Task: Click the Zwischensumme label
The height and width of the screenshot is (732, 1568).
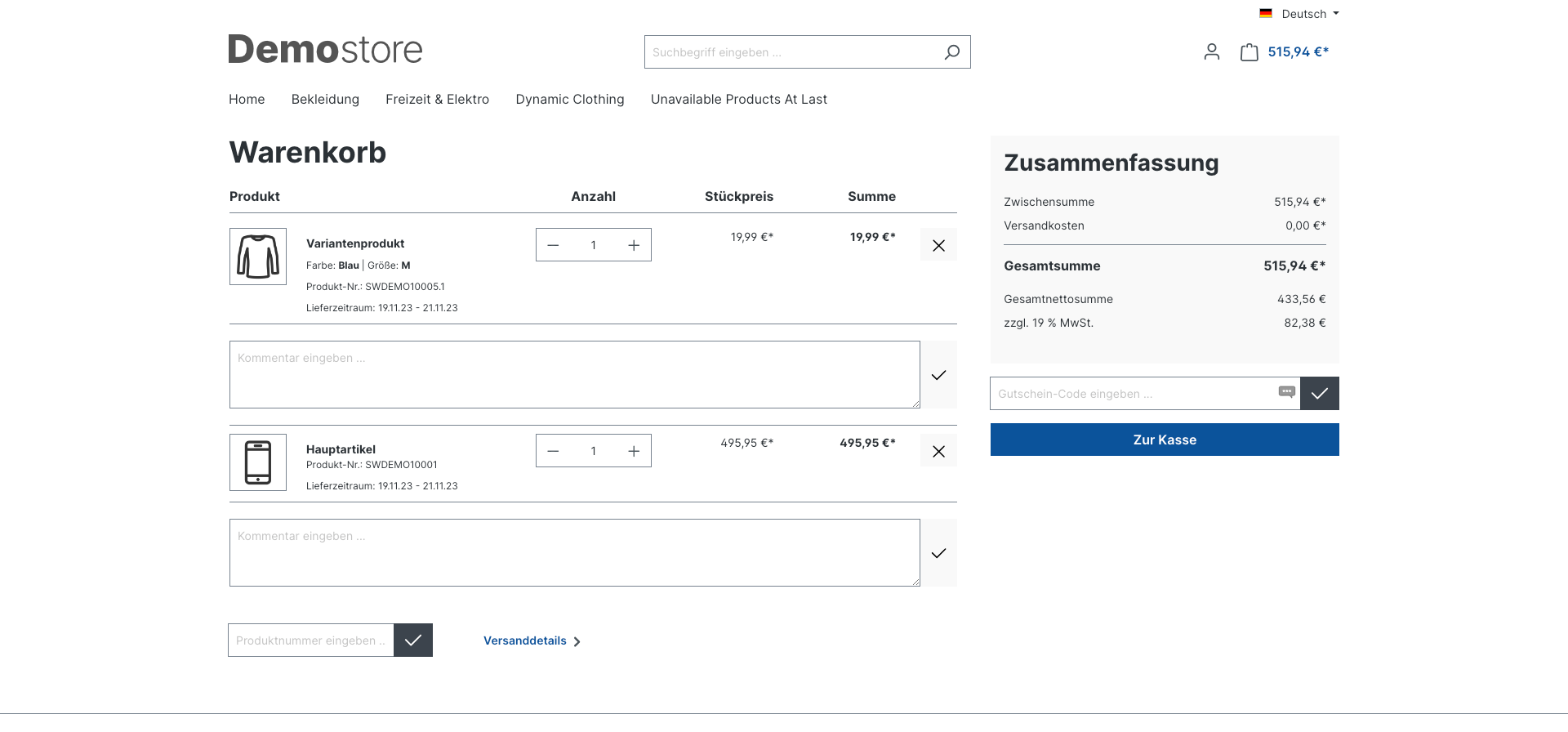Action: pyautogui.click(x=1049, y=202)
